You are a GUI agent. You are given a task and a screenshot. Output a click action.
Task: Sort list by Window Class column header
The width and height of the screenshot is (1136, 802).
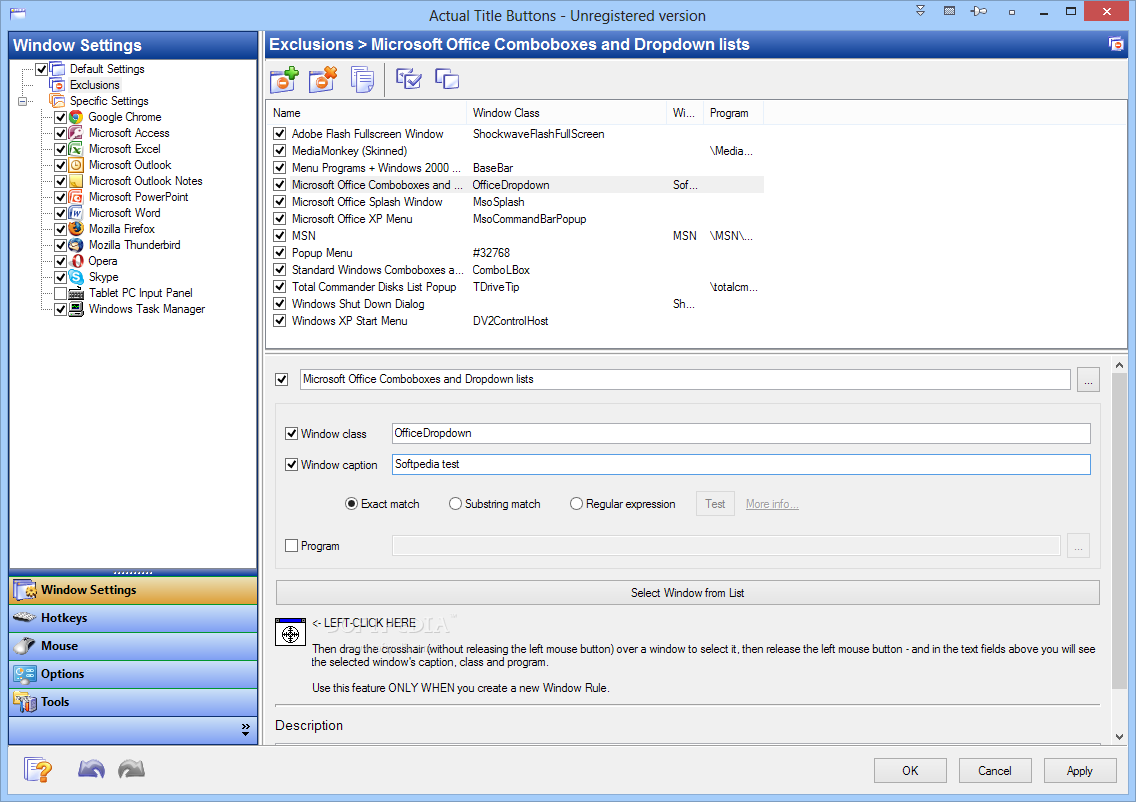[567, 113]
